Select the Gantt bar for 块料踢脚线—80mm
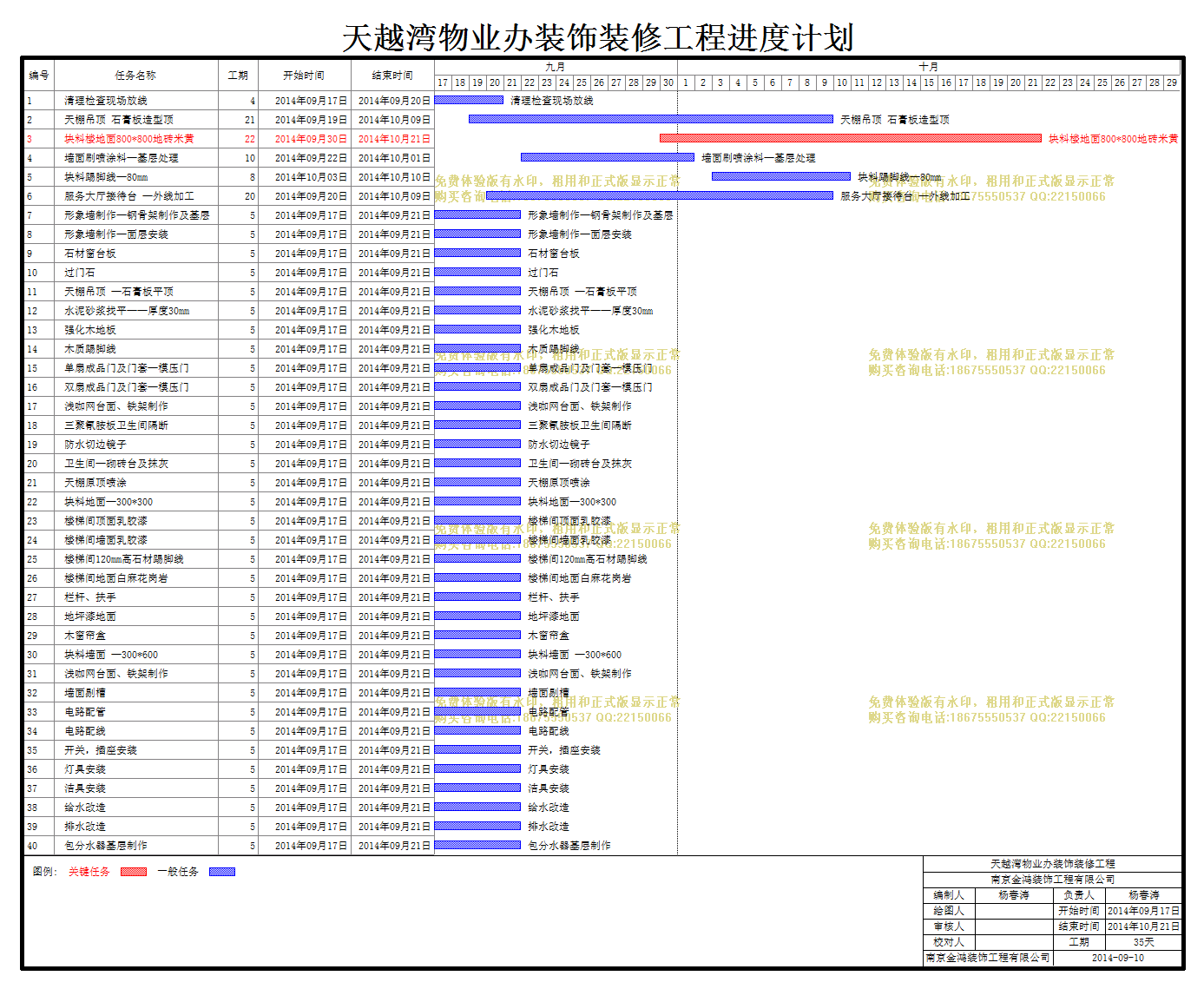 click(x=781, y=176)
